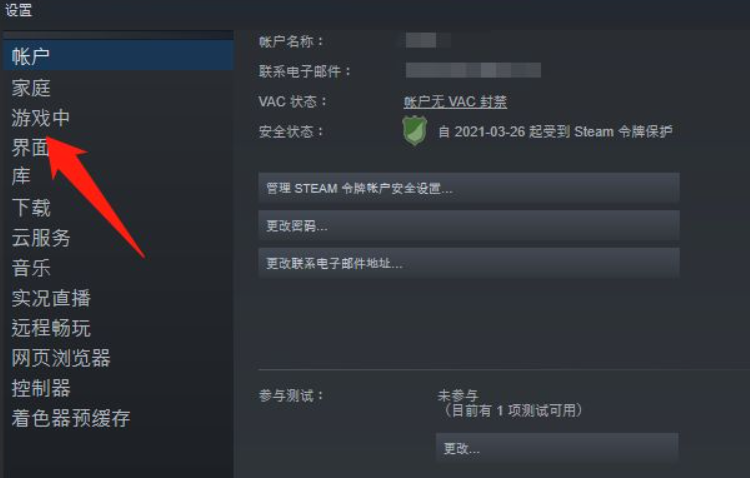The height and width of the screenshot is (478, 750).
Task: Click the 帐户无 VAC 封禁 link
Action: pos(455,101)
